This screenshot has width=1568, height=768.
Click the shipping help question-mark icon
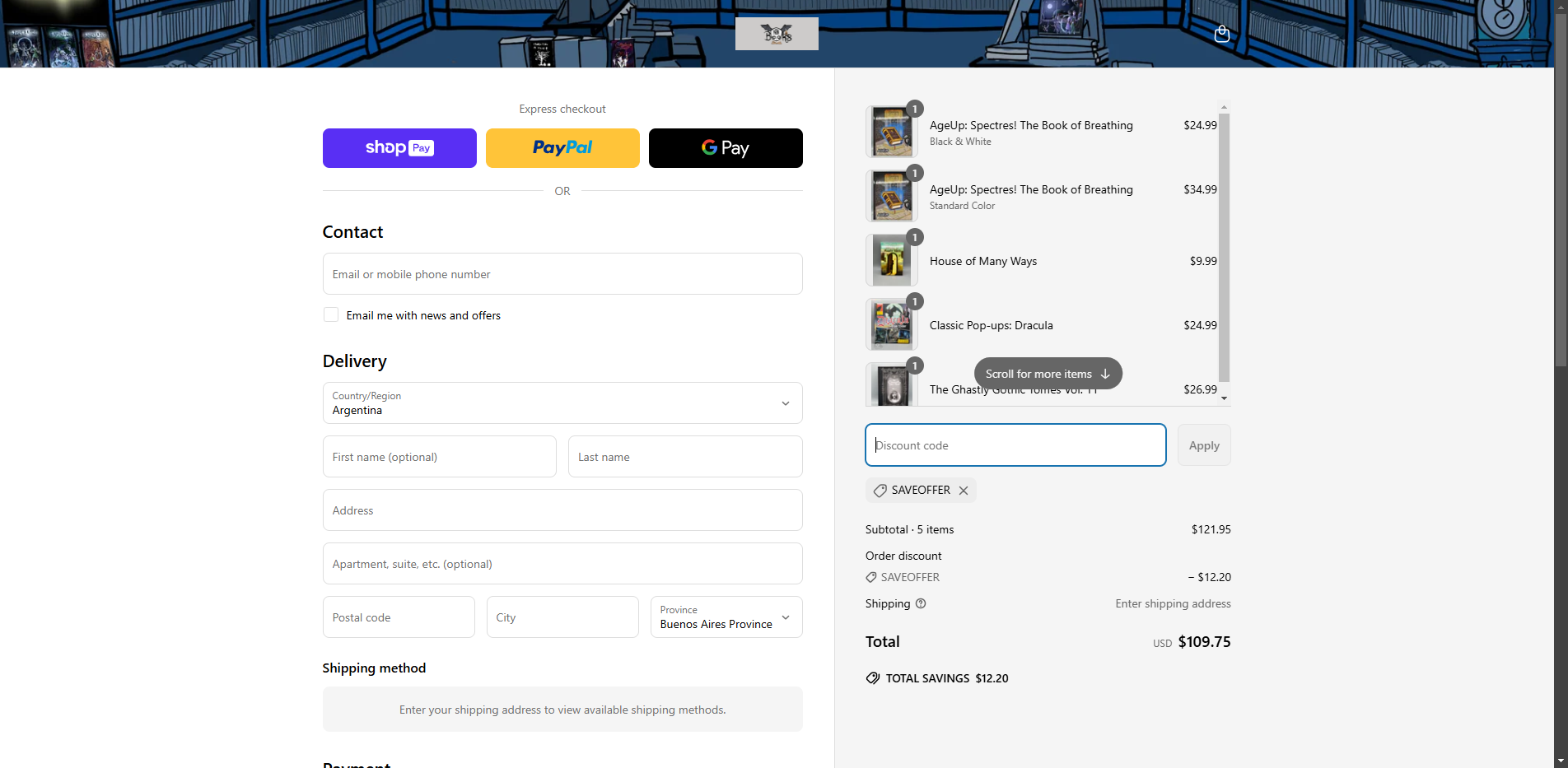(921, 603)
